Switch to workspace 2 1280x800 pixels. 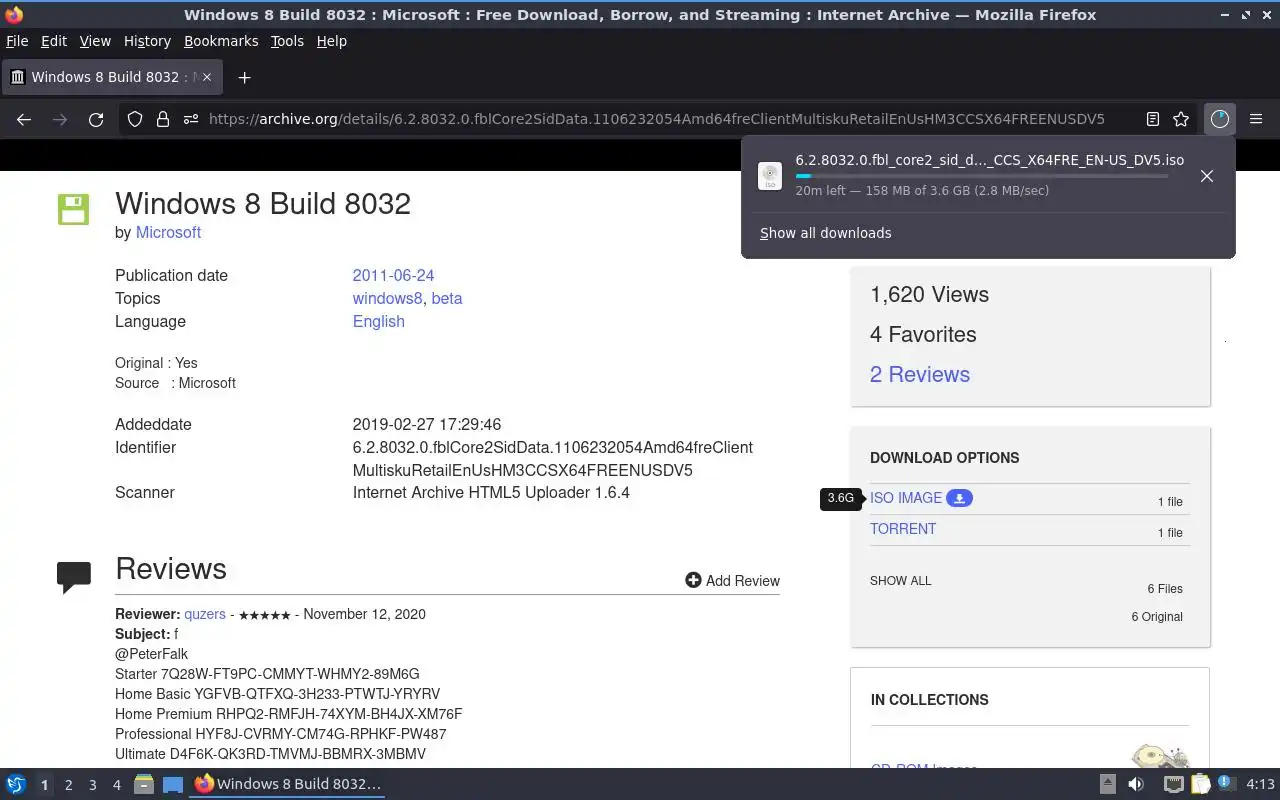coord(68,785)
